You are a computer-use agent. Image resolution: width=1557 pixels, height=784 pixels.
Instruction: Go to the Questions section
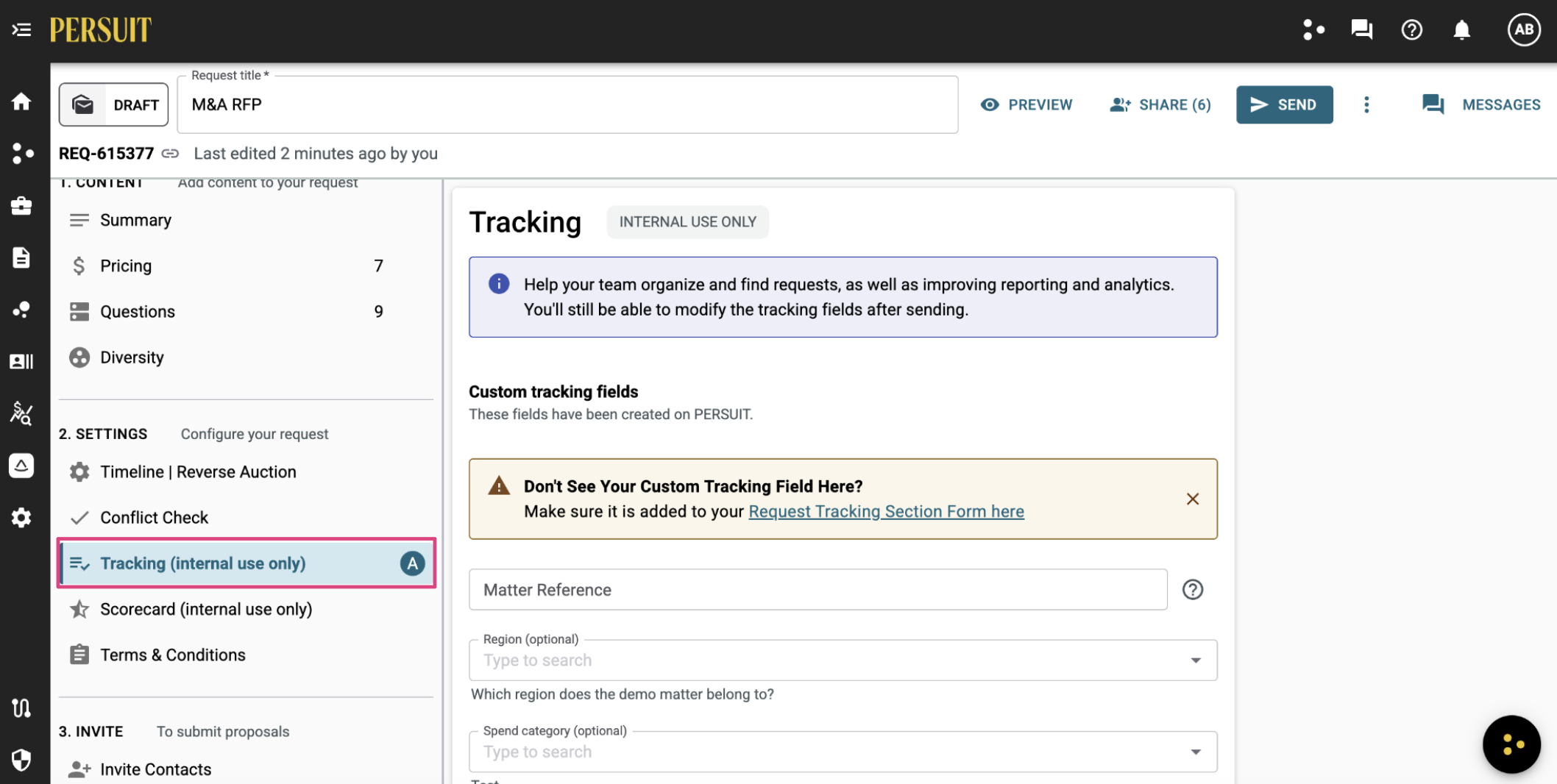coord(246,311)
